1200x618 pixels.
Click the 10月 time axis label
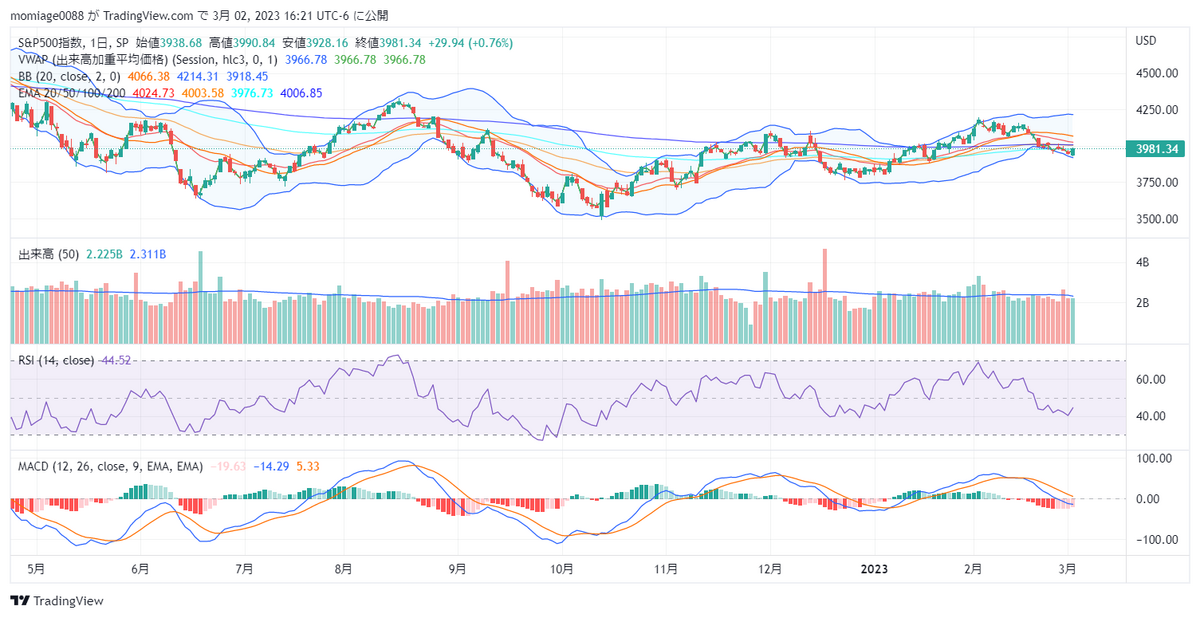561,568
